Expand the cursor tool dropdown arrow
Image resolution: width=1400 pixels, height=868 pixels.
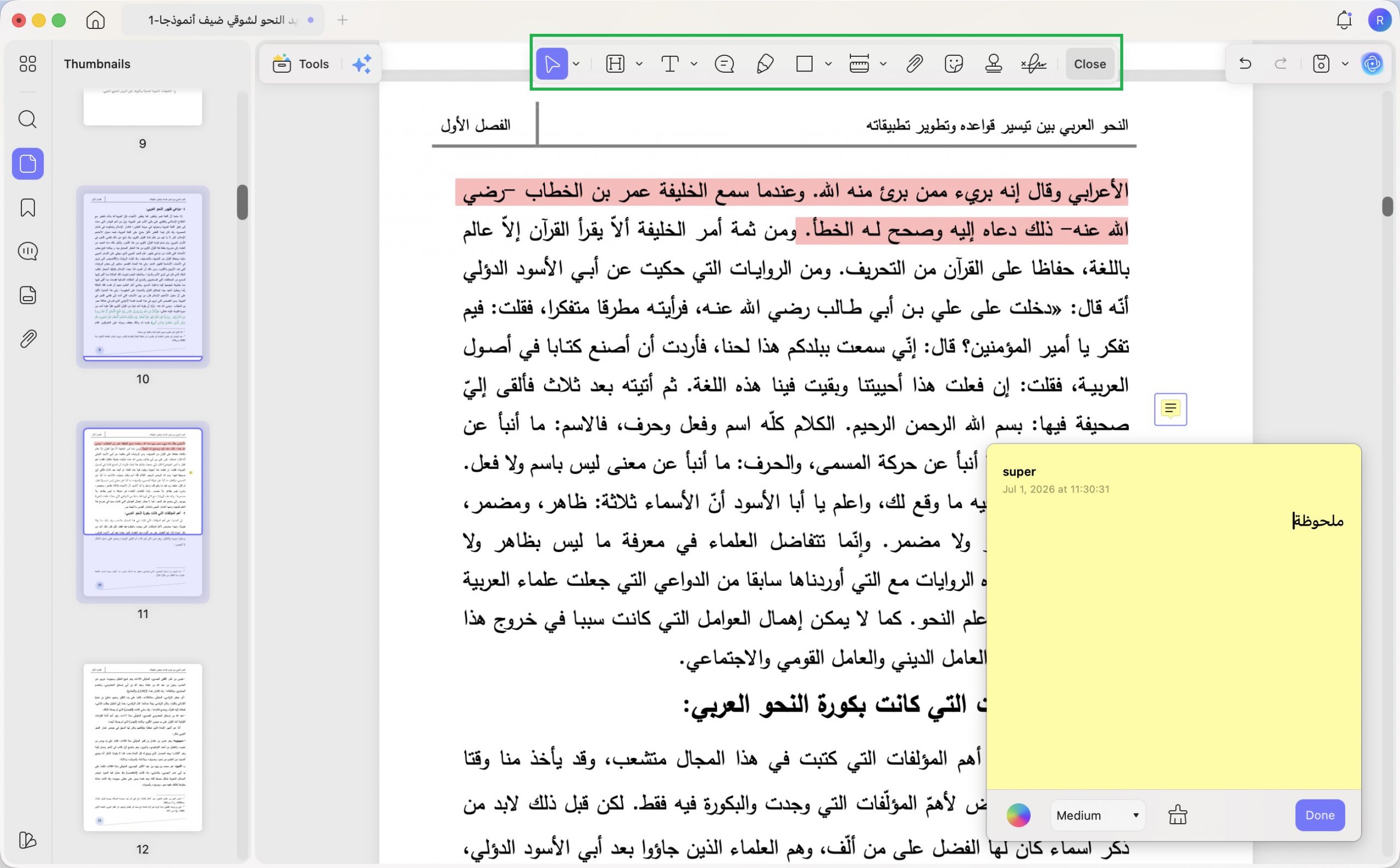click(x=576, y=64)
